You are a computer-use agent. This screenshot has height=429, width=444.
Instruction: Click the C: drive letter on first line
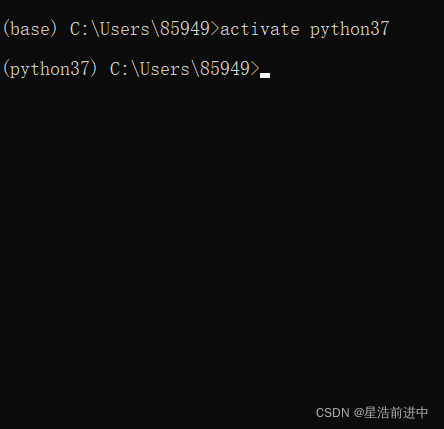pyautogui.click(x=80, y=29)
